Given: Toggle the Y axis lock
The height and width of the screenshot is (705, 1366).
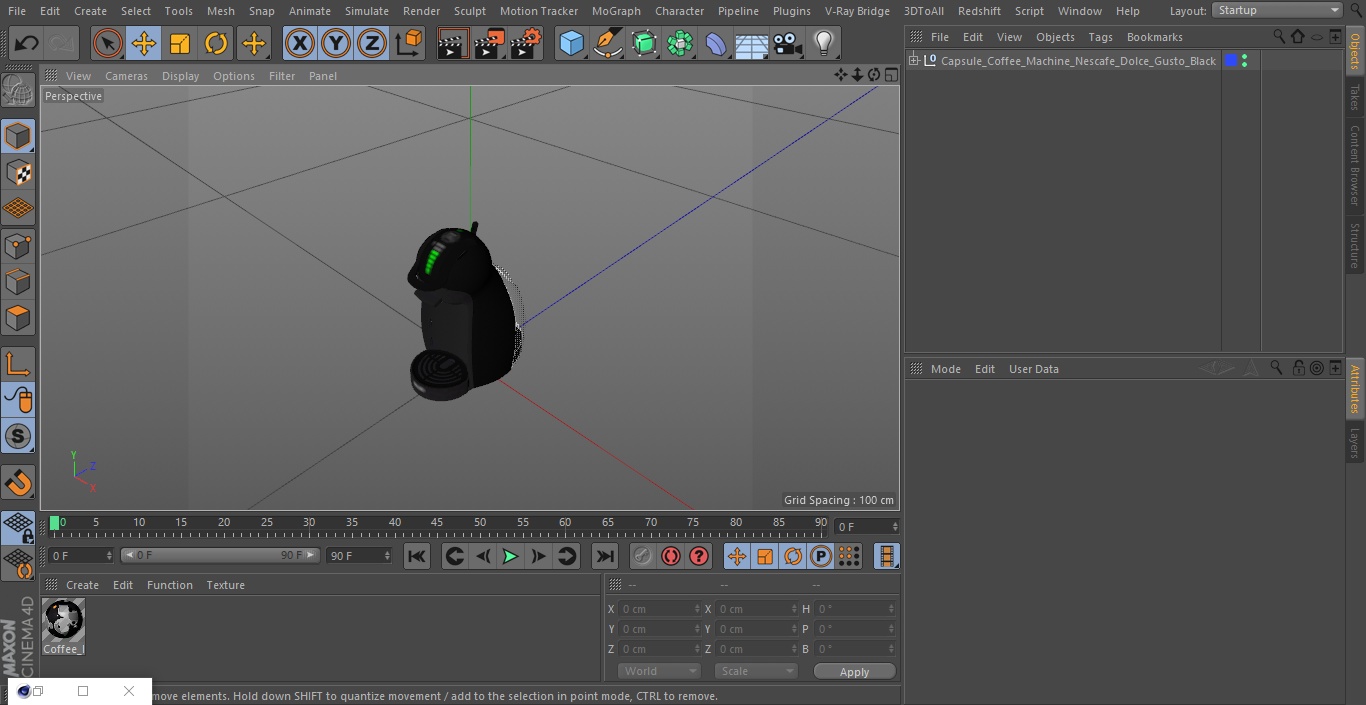Looking at the screenshot, I should click(336, 43).
